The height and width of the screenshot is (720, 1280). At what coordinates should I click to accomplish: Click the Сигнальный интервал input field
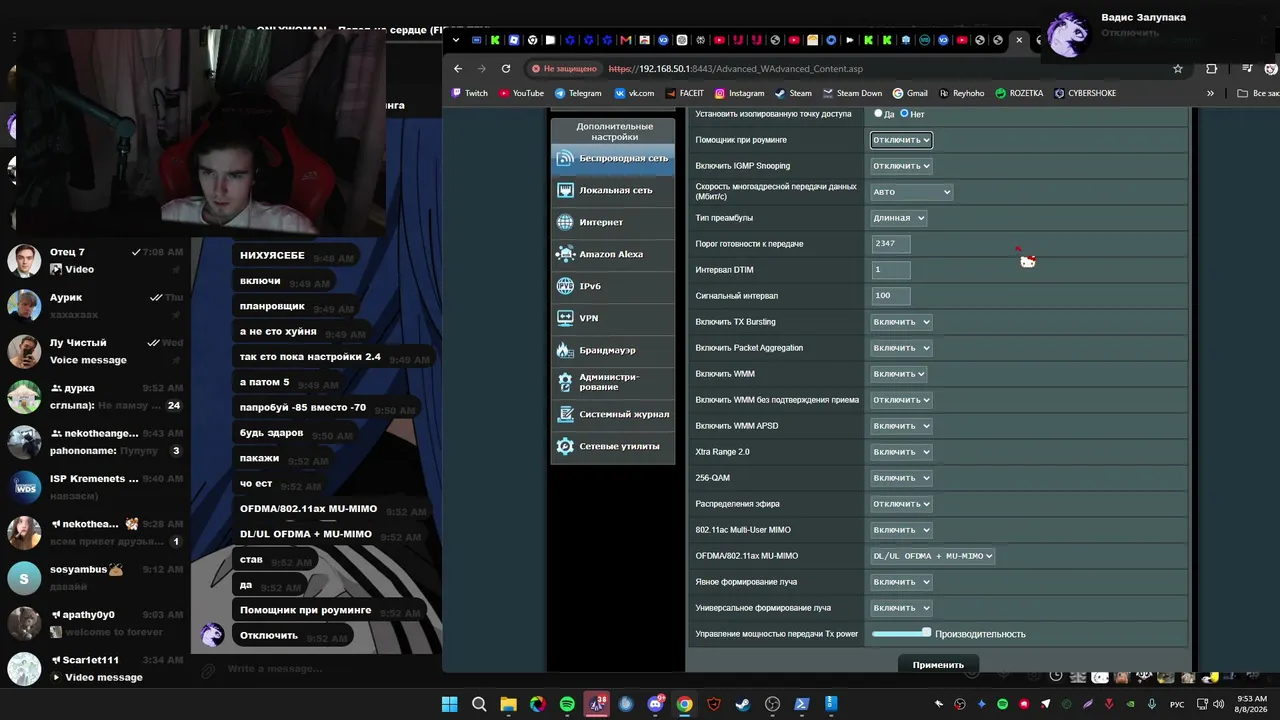point(890,296)
